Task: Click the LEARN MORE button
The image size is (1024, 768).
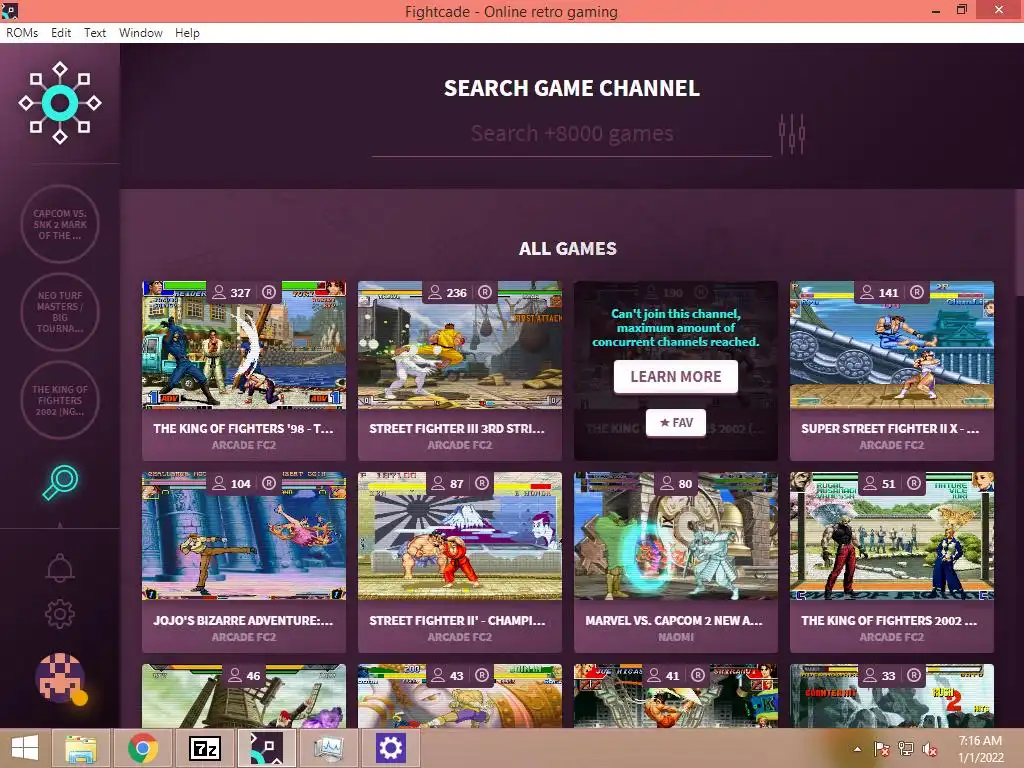Action: 676,377
